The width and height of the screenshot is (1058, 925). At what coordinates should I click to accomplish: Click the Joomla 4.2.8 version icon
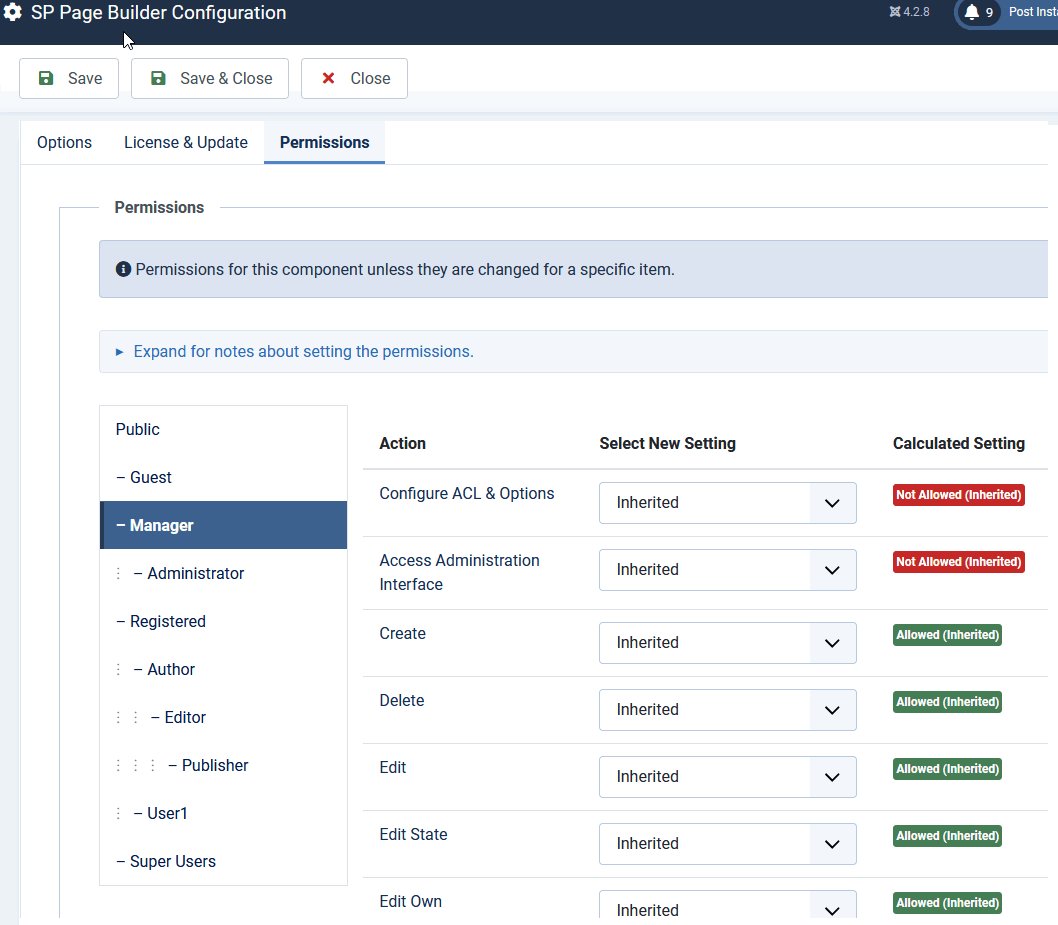tap(894, 13)
